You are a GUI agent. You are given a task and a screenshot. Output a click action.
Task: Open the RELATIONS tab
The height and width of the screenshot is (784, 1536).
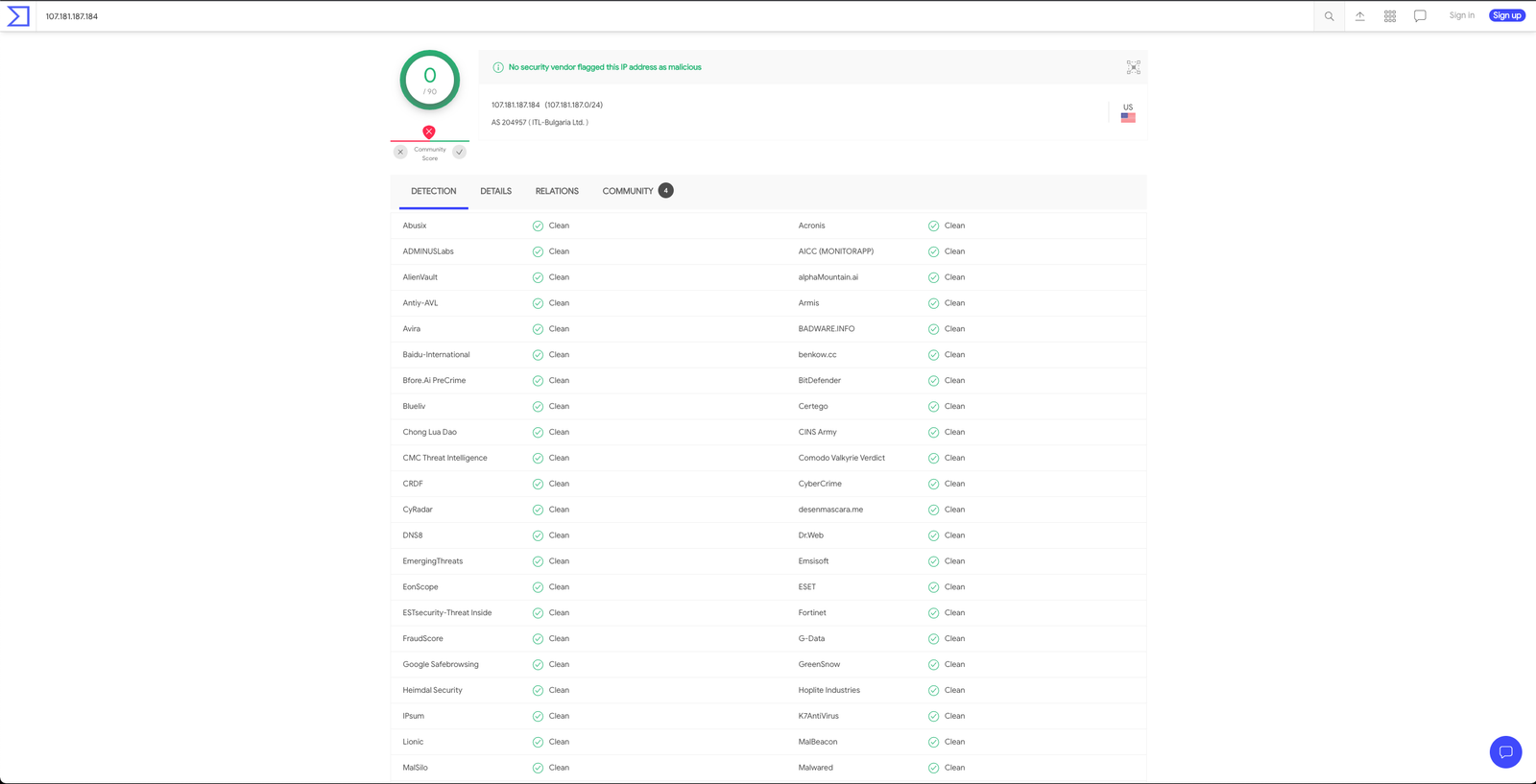click(557, 191)
